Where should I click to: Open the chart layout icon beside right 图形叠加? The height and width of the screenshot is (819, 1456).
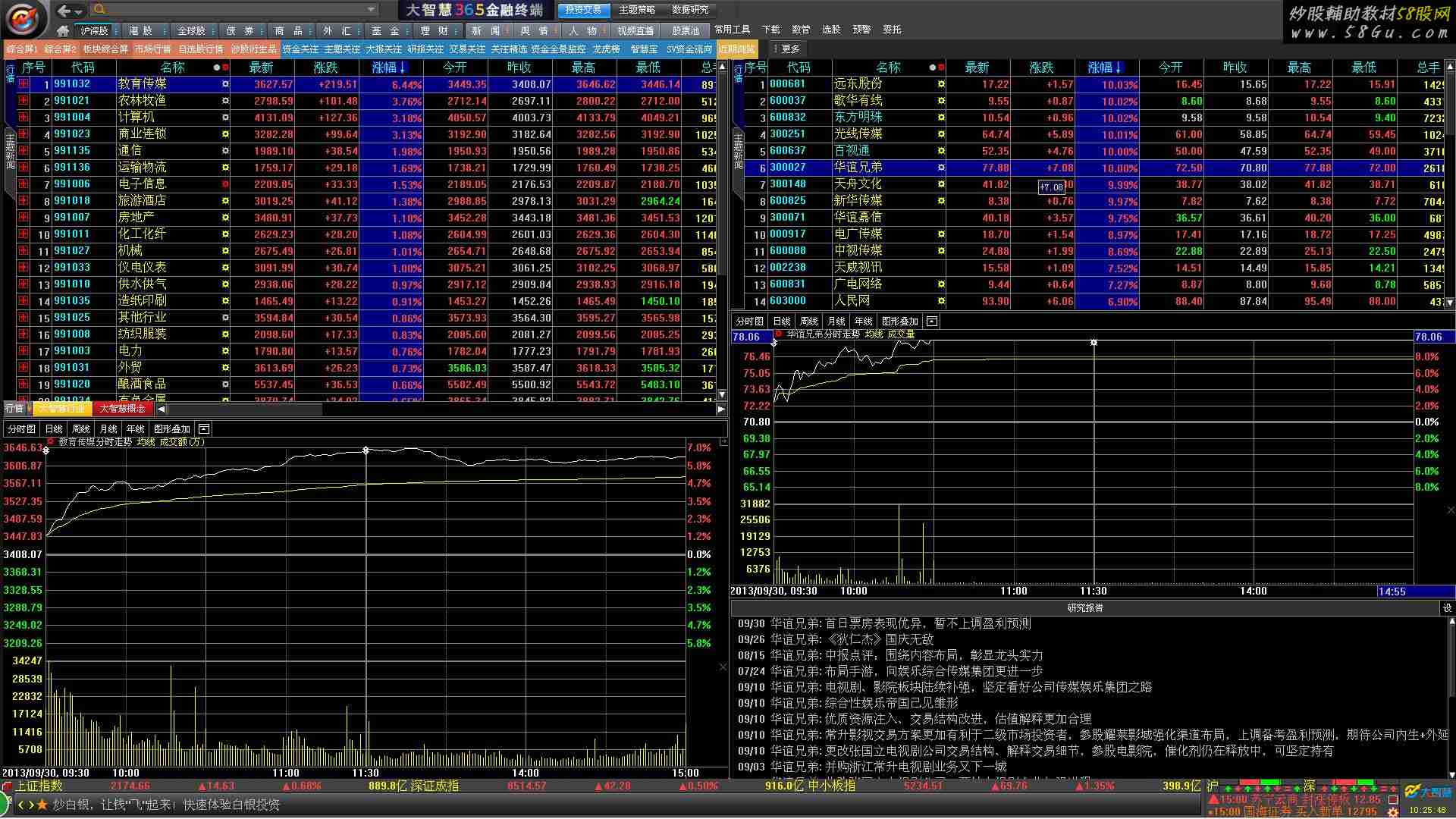pyautogui.click(x=931, y=322)
